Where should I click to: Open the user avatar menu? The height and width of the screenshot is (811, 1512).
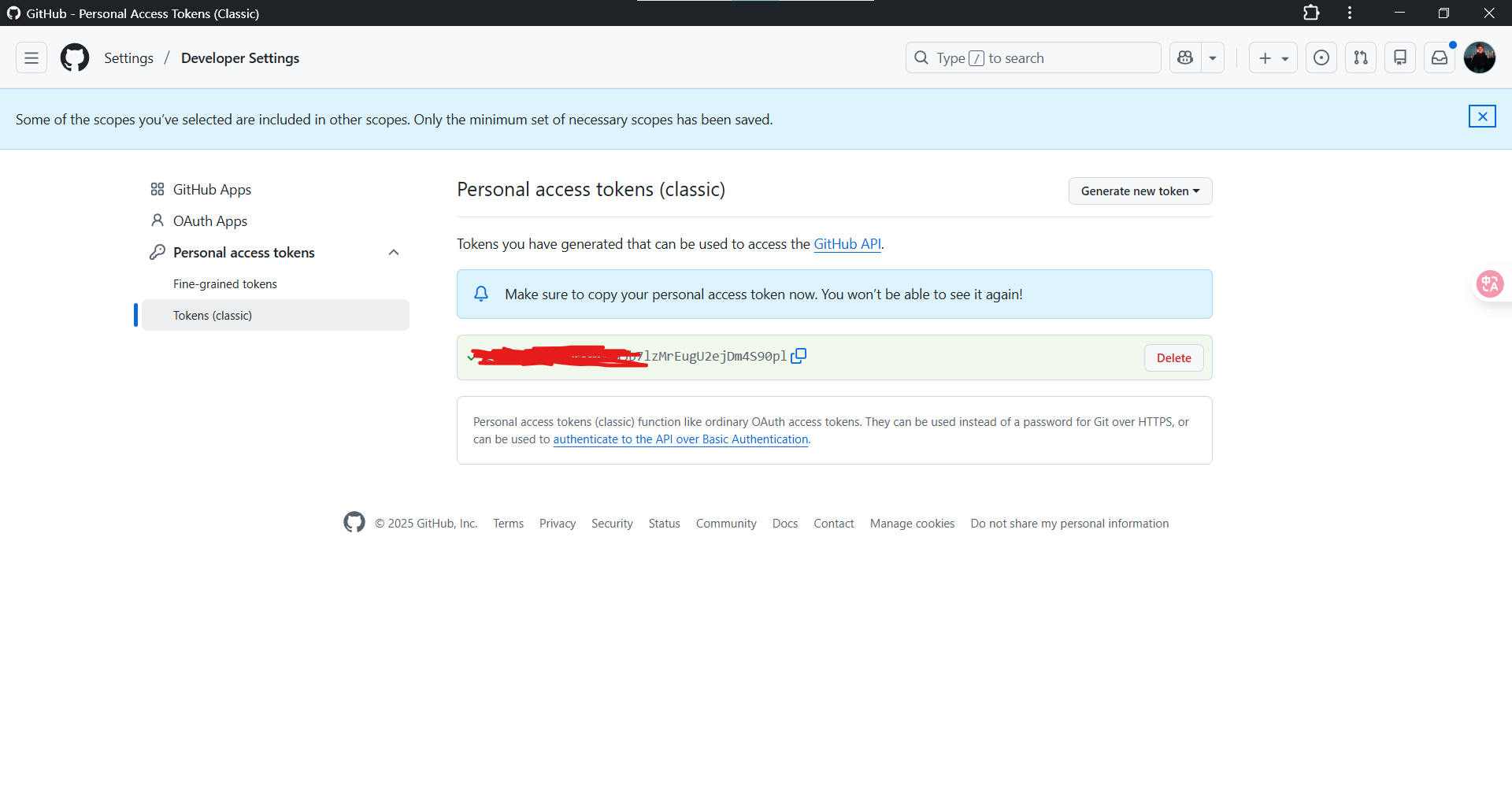click(x=1480, y=57)
